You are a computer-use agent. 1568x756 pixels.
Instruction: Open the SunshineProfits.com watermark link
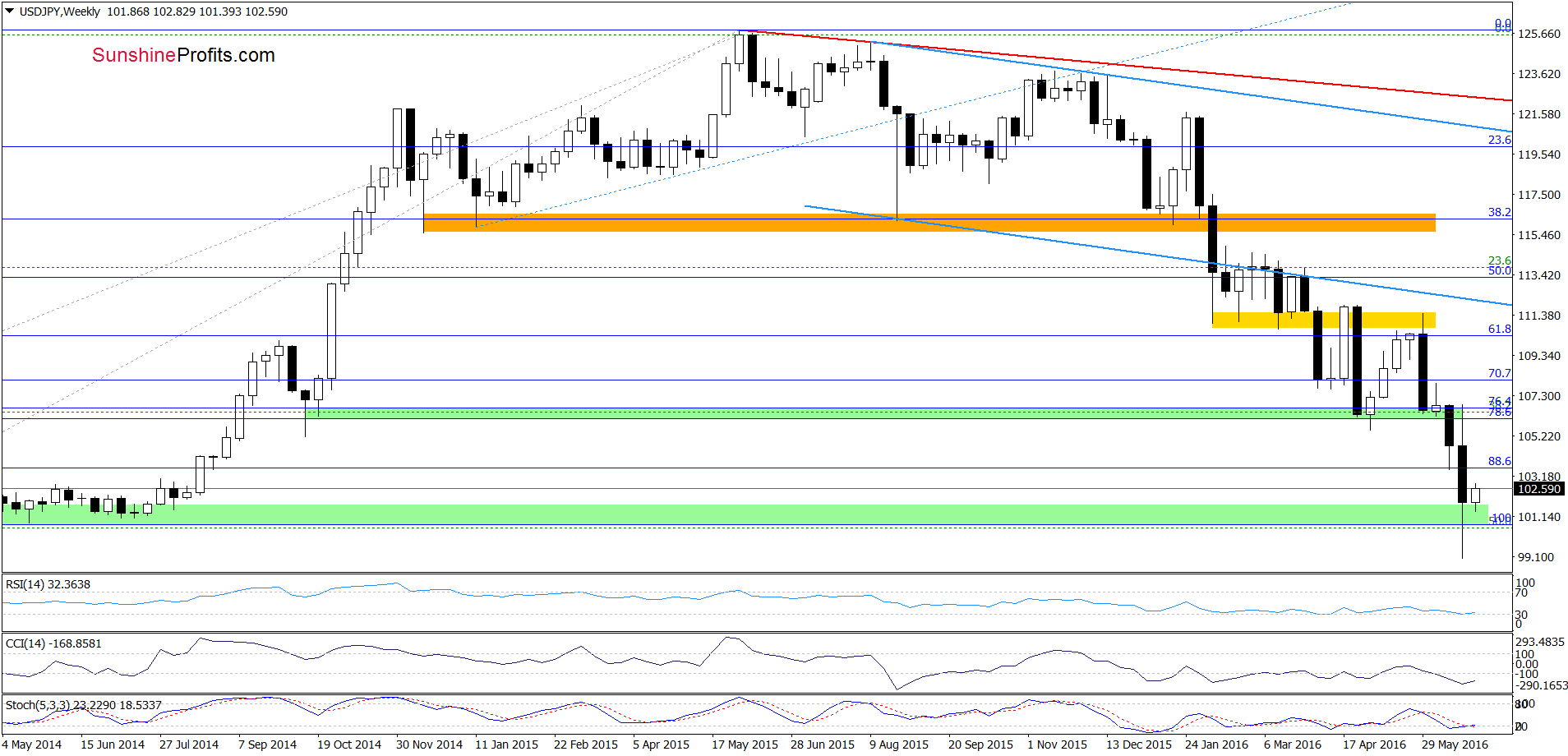tap(183, 55)
